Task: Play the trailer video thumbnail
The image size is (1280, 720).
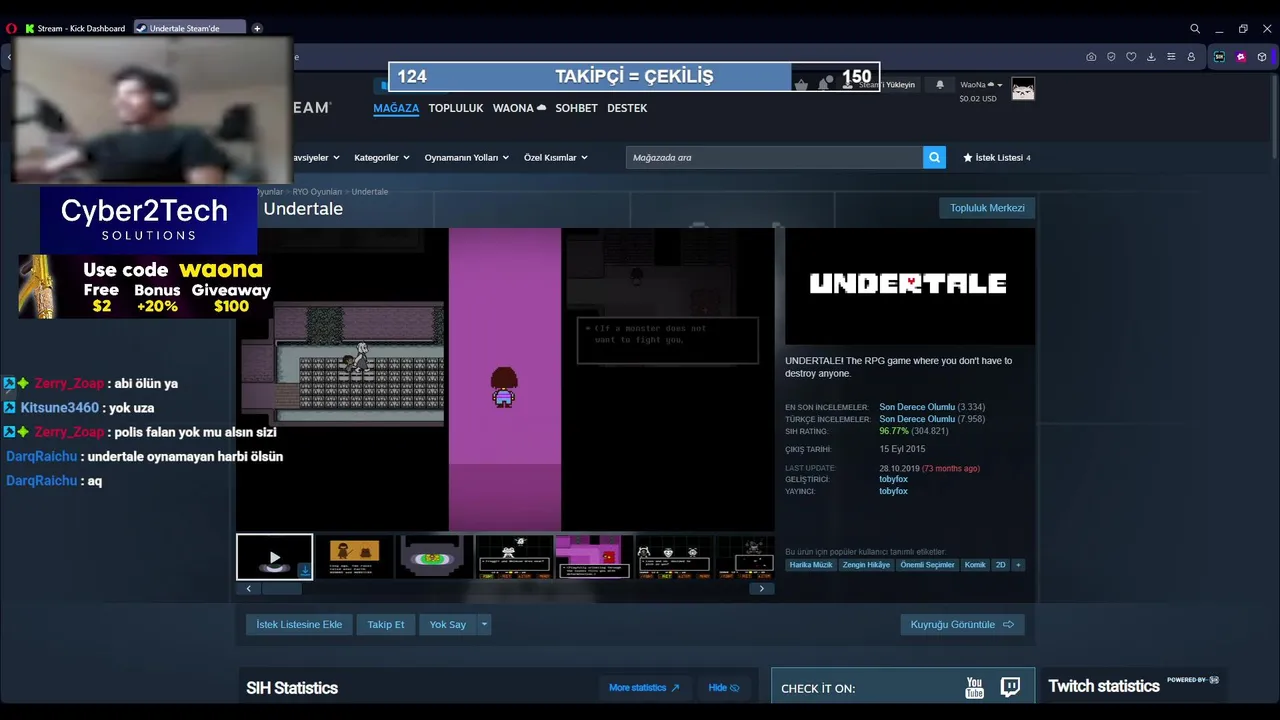Action: [x=274, y=557]
